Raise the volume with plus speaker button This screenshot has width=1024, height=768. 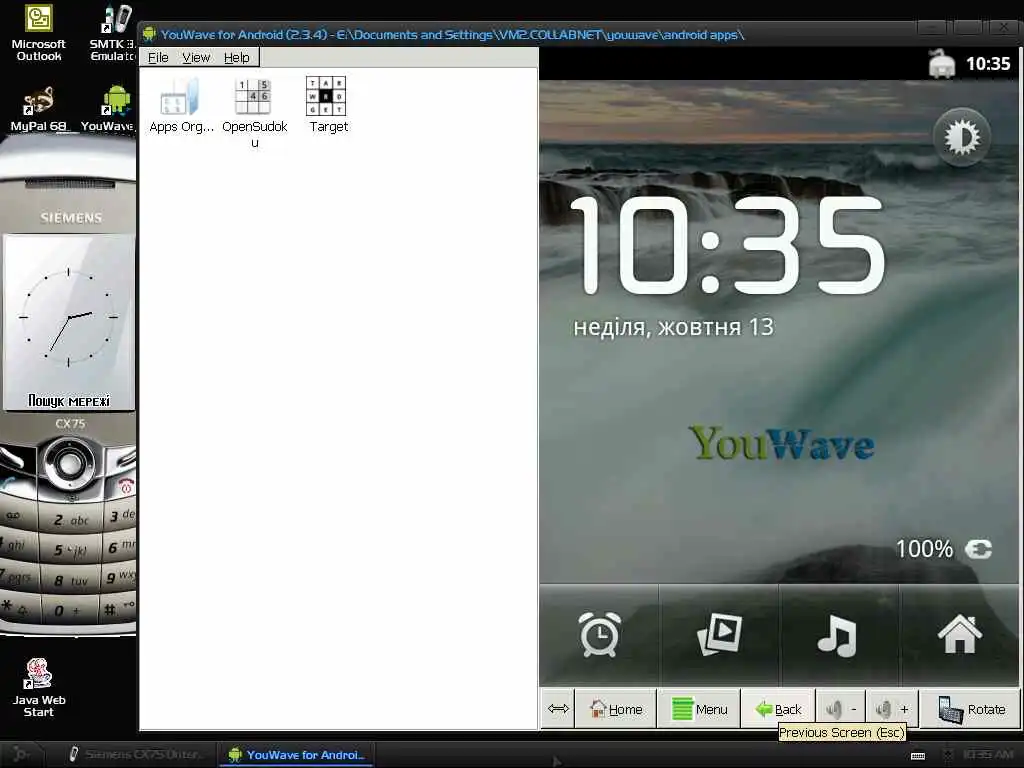click(892, 709)
